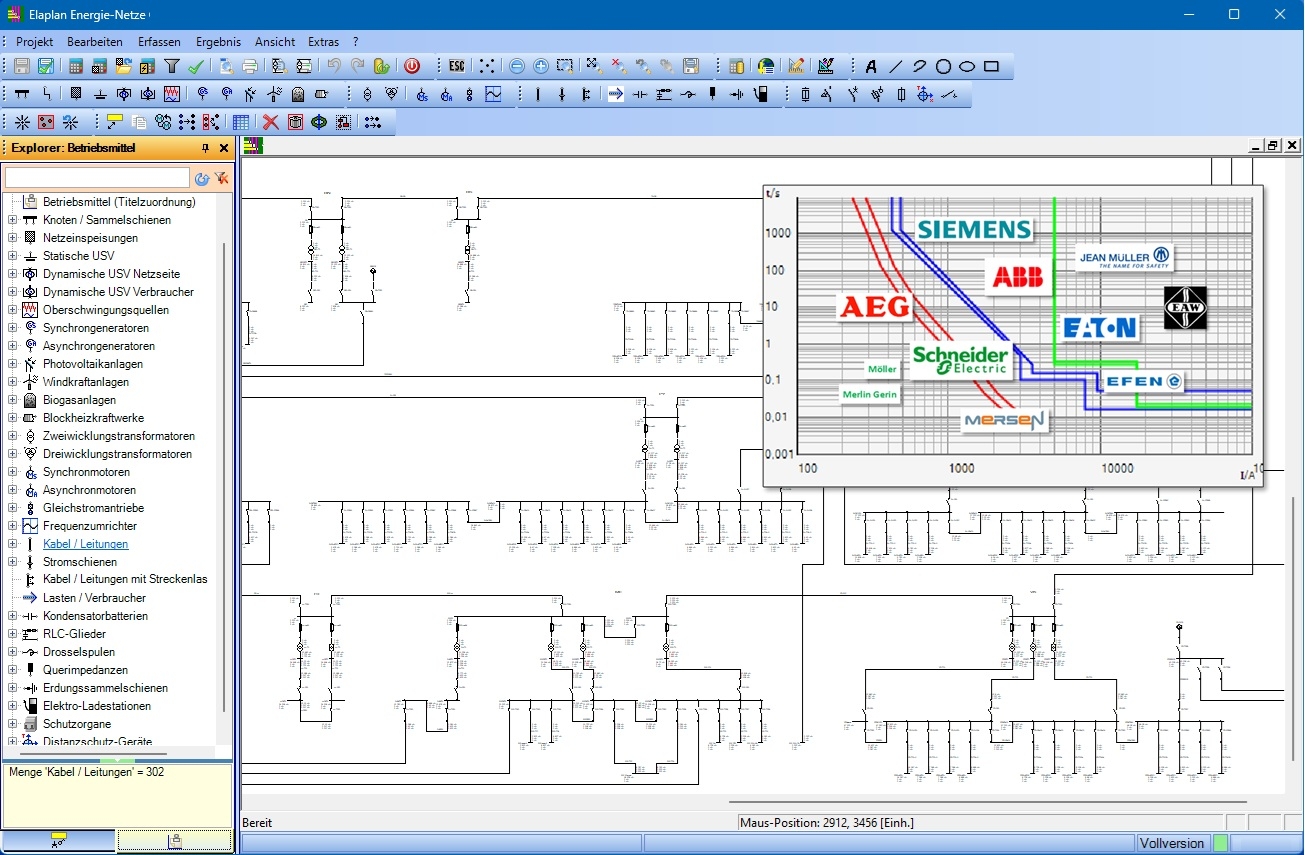
Task: Close the Explorer Betriebsmittel panel
Action: (x=224, y=148)
